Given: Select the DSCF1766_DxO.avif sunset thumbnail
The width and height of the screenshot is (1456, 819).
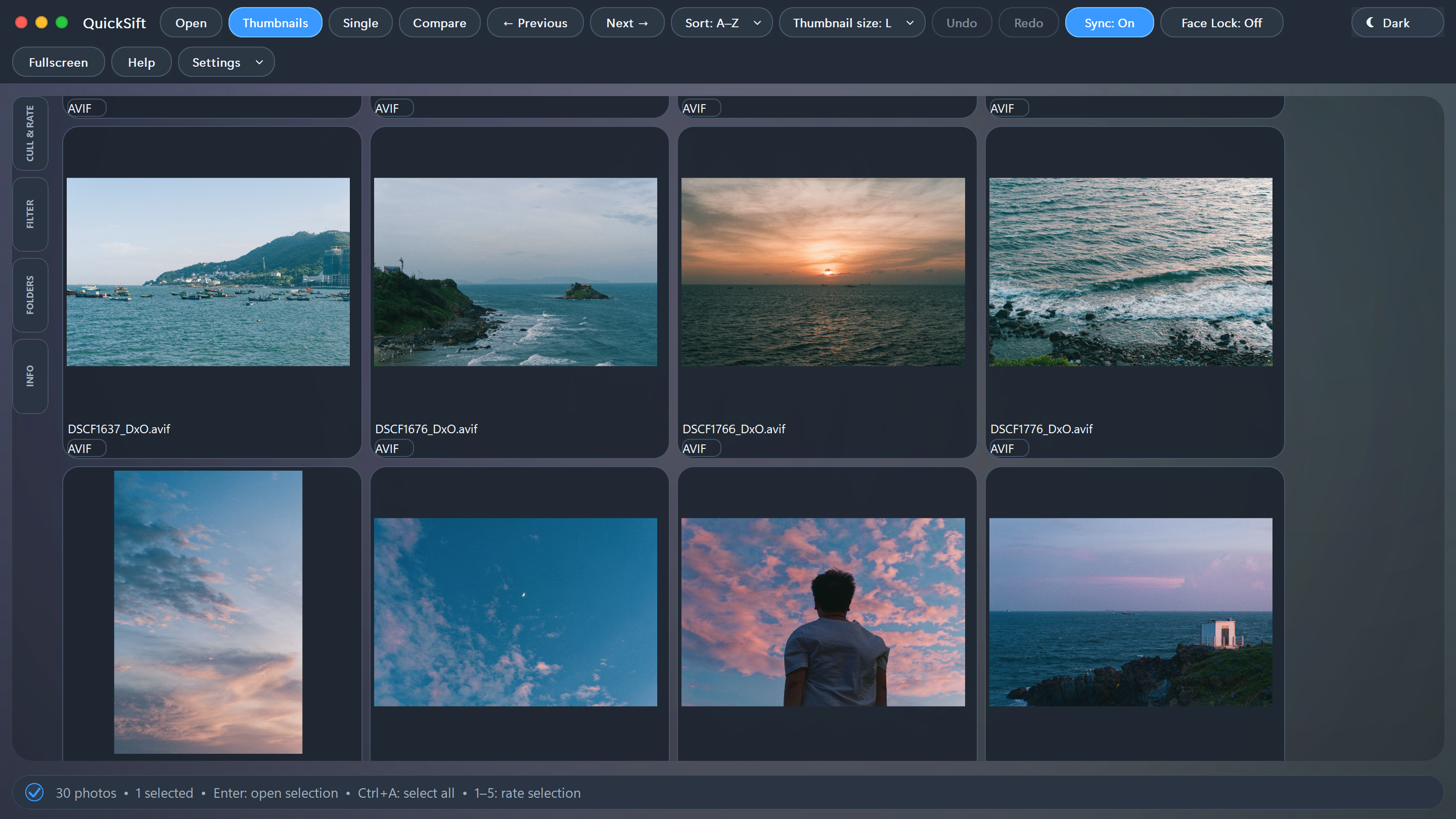Looking at the screenshot, I should pos(823,272).
